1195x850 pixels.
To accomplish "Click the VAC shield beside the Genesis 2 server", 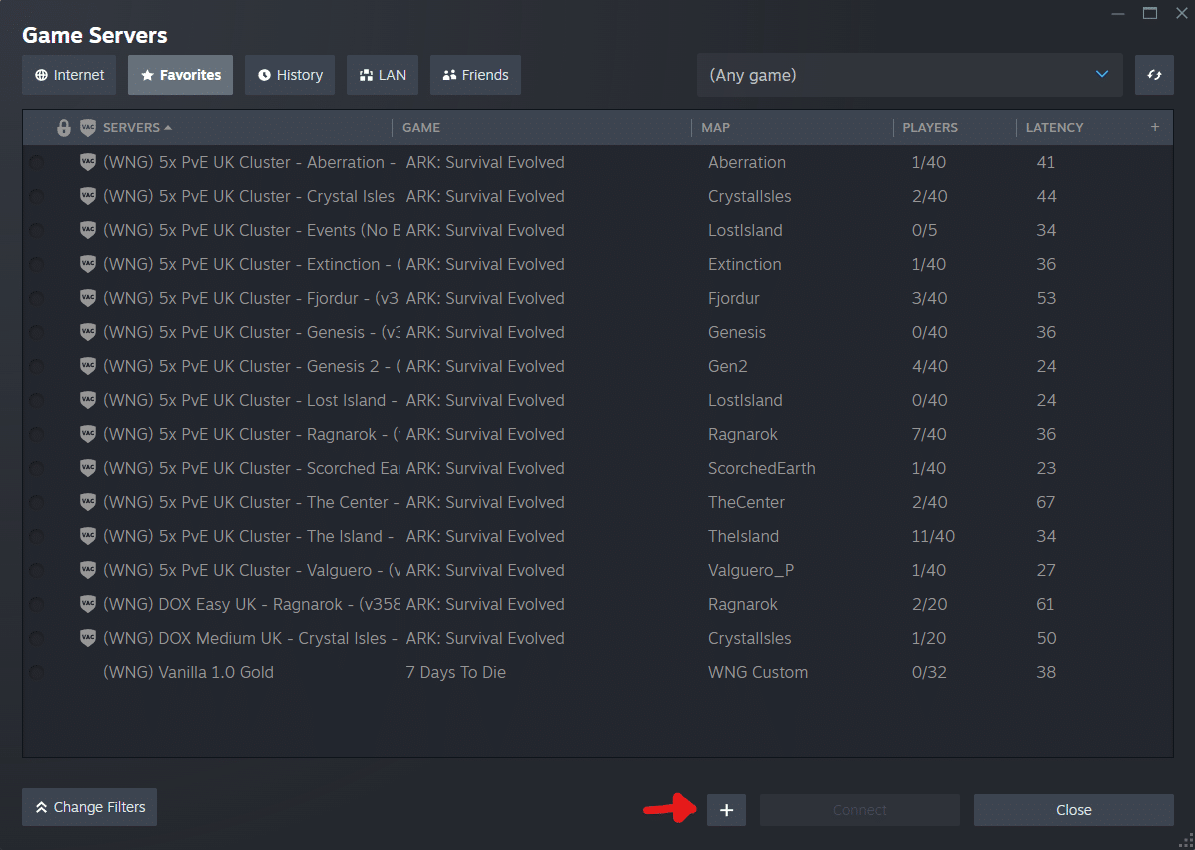I will point(88,366).
